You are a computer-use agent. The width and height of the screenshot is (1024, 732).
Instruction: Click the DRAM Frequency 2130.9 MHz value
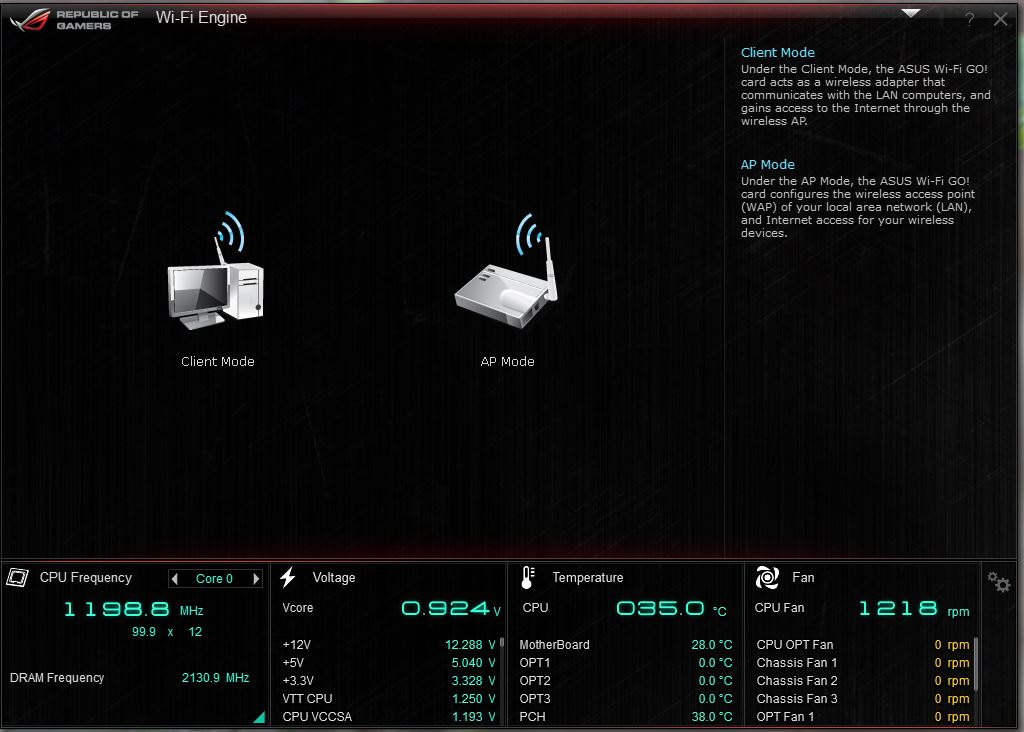point(216,678)
